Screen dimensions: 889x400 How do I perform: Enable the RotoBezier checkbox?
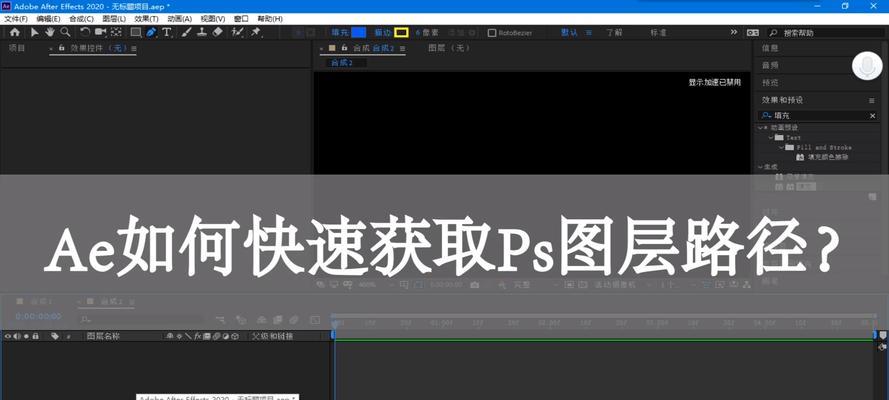tap(492, 33)
